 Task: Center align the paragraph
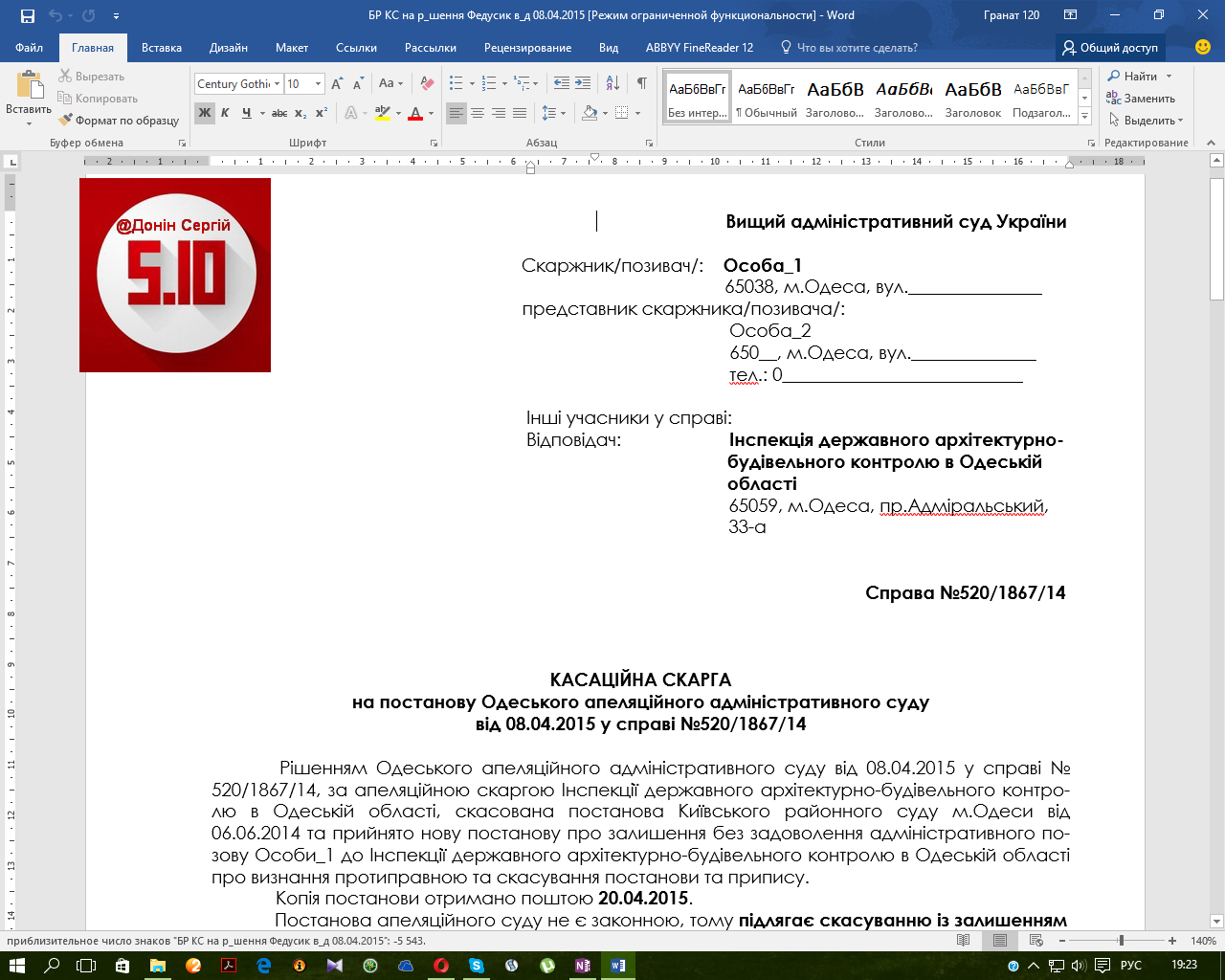point(478,113)
